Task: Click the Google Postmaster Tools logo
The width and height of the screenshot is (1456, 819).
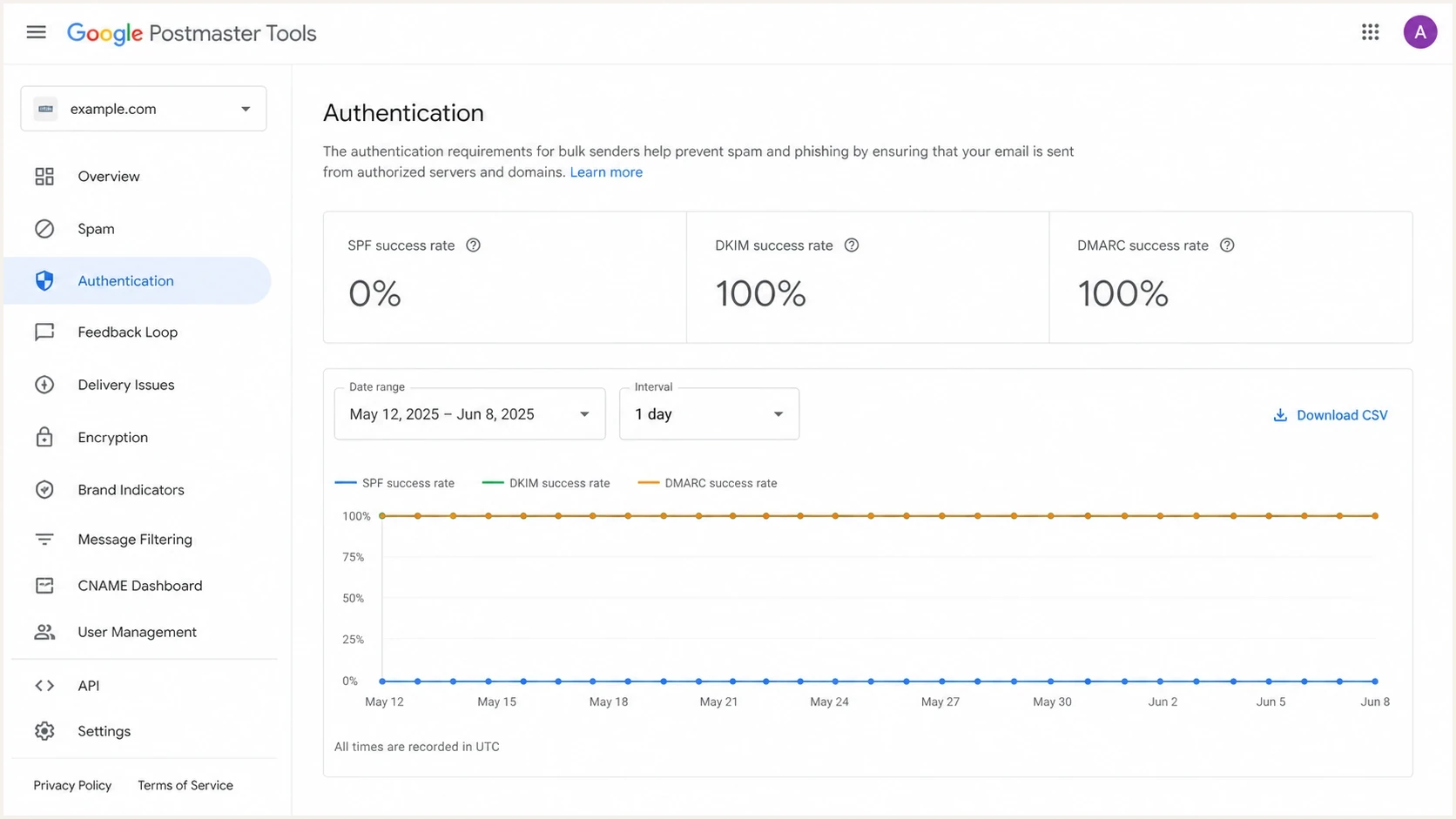Action: pyautogui.click(x=192, y=33)
